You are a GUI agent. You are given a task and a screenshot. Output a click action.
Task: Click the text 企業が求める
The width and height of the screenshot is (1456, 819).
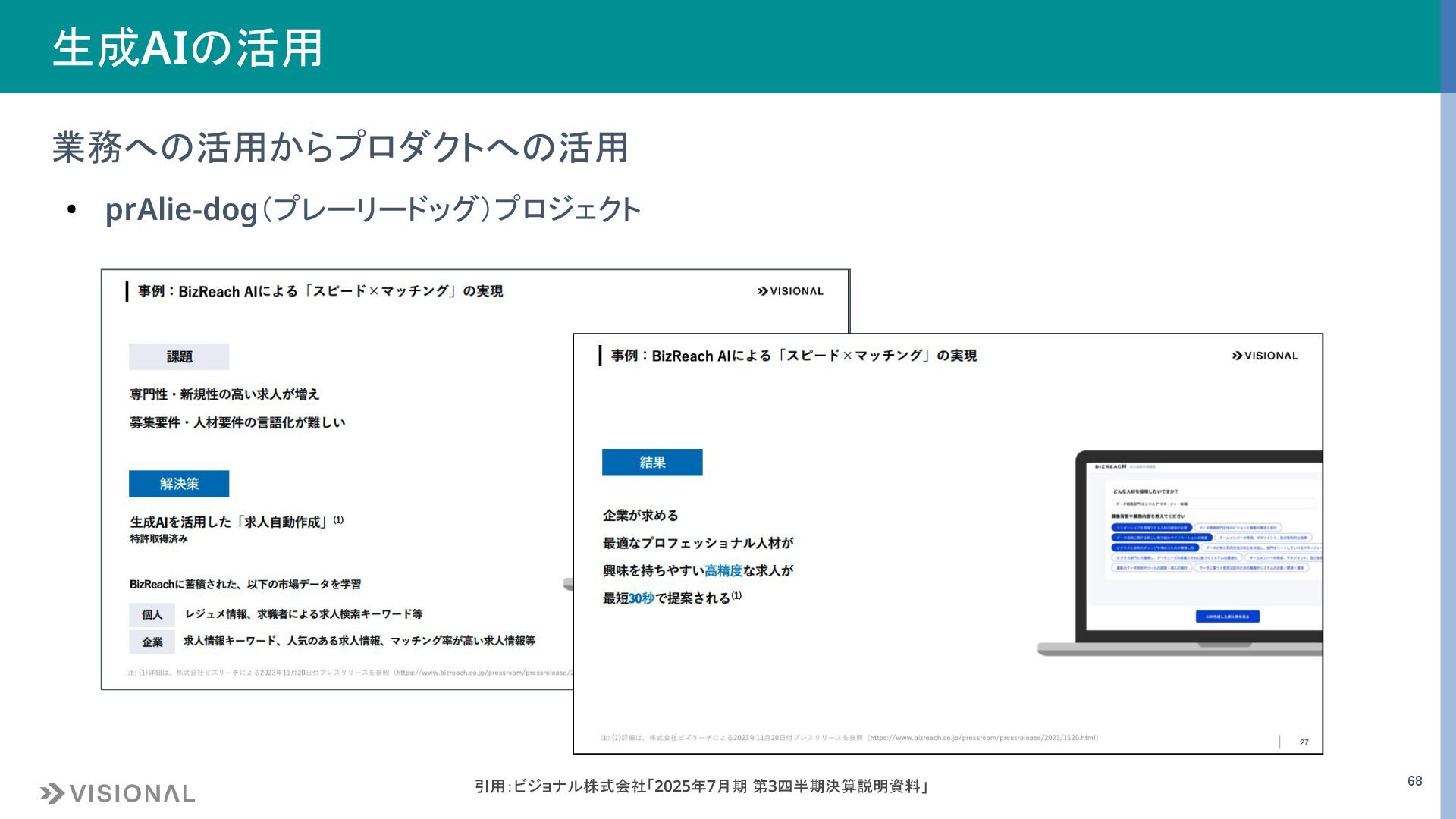(641, 516)
